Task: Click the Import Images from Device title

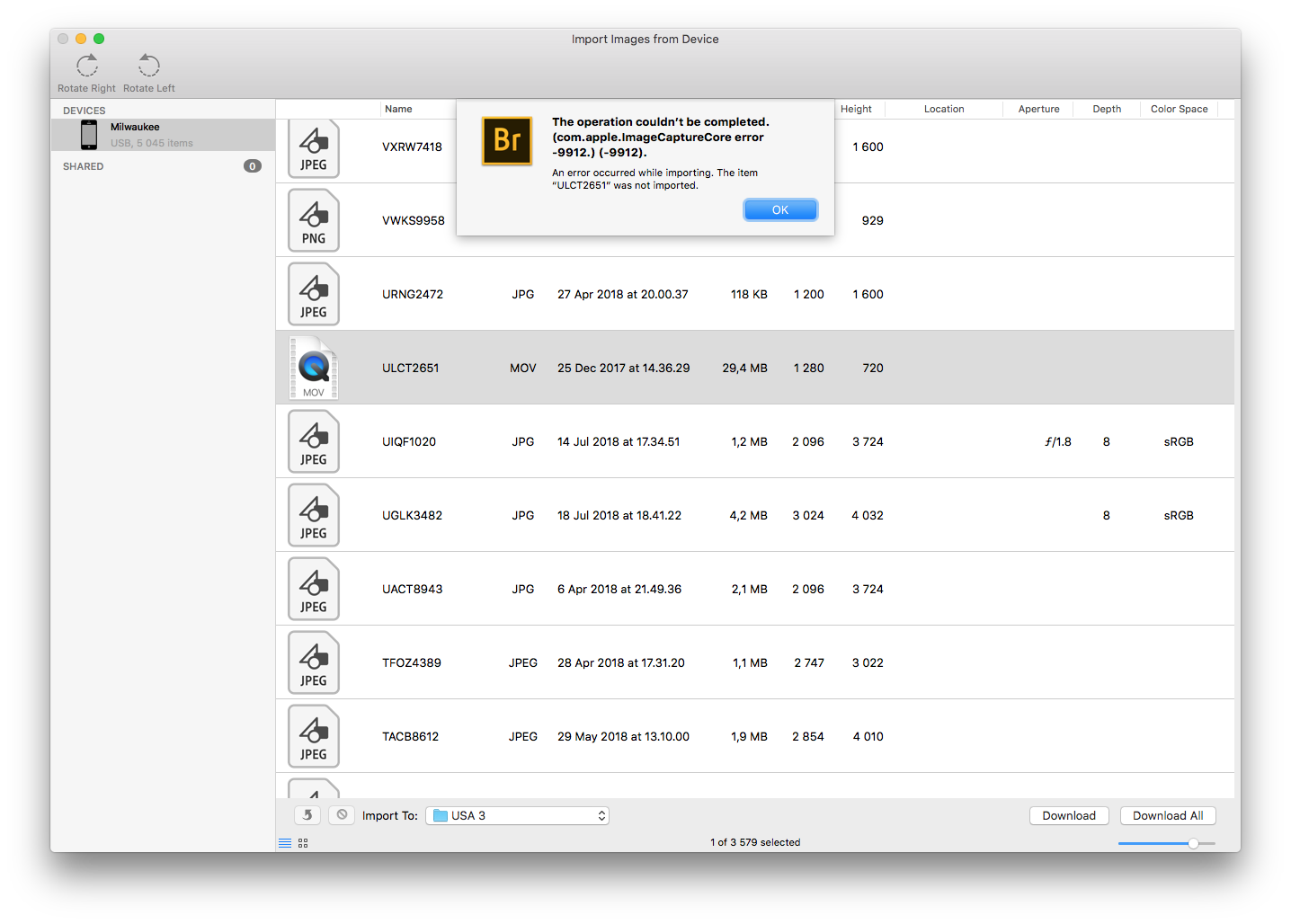Action: pos(645,39)
